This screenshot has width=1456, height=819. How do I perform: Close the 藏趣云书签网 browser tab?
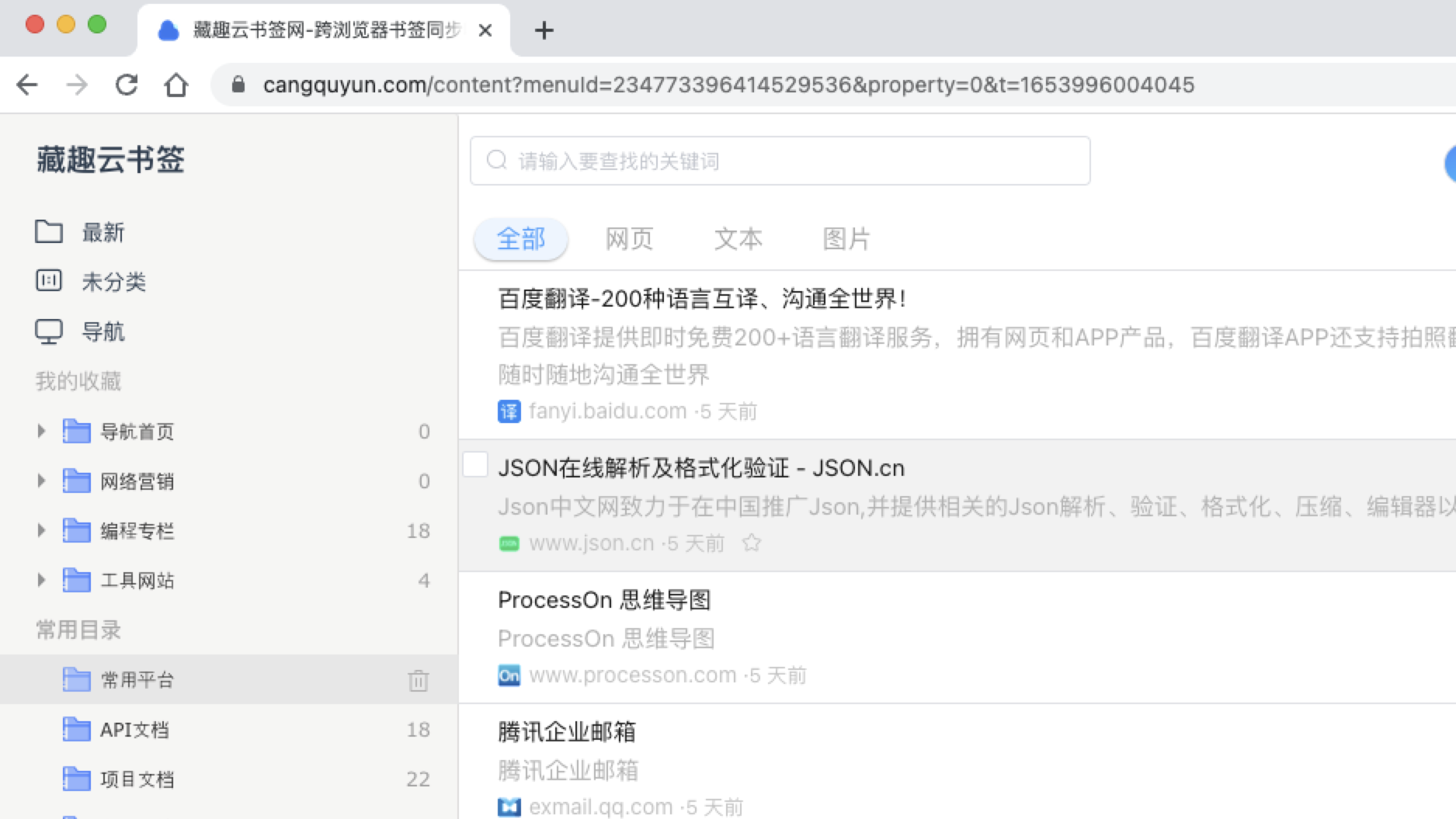[x=485, y=30]
